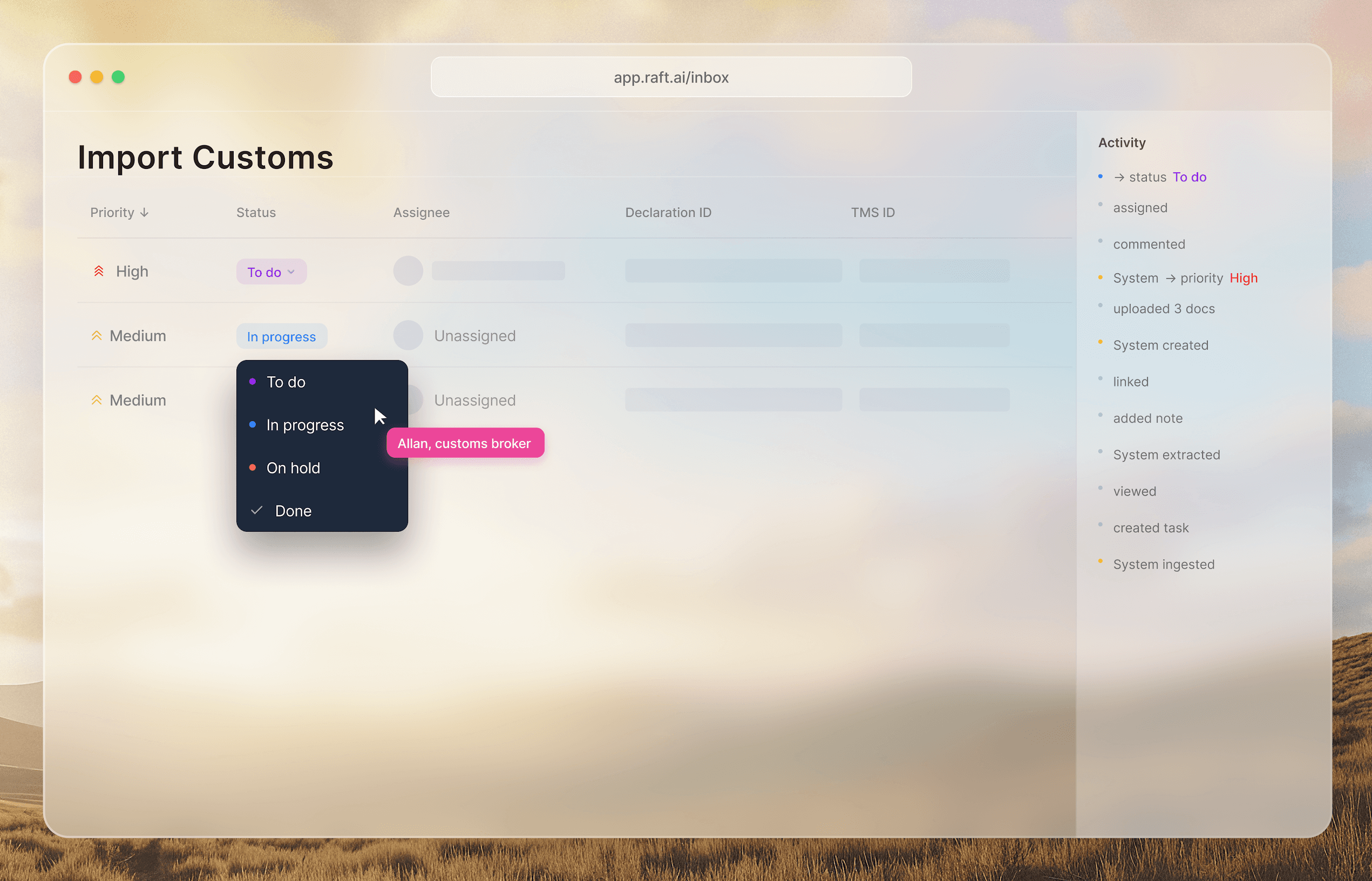Click the Status column header

click(256, 213)
